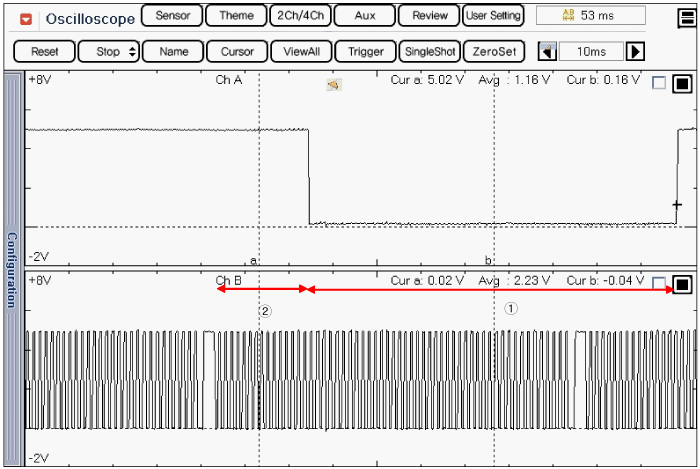Expand the Configuration side panel
The height and width of the screenshot is (469, 700).
tap(12, 269)
